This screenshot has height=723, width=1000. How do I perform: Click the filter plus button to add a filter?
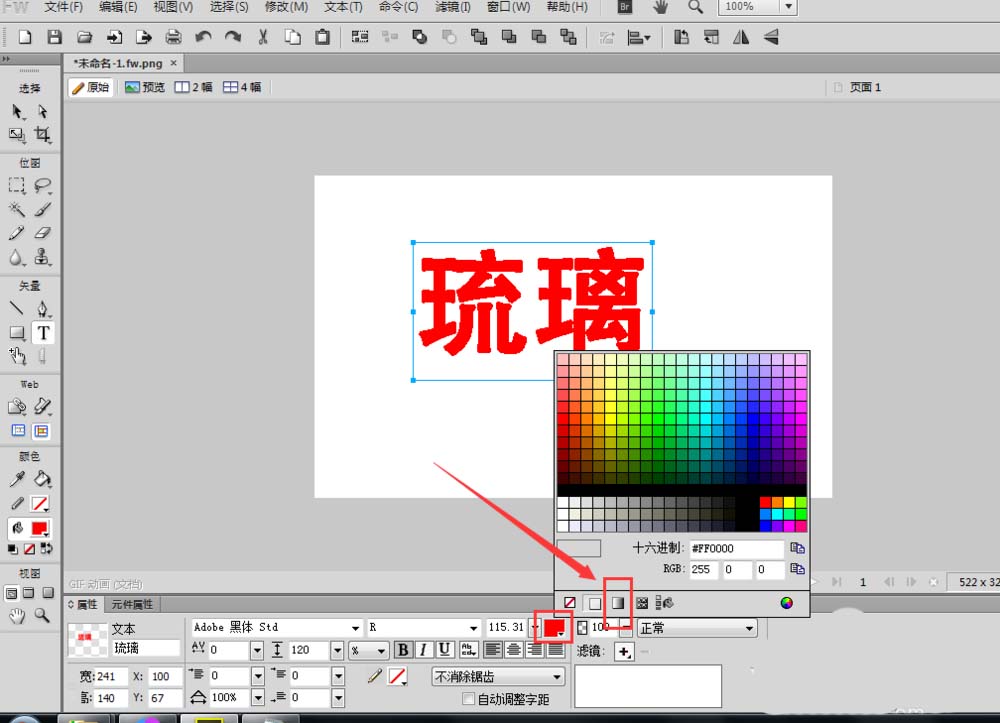point(623,652)
